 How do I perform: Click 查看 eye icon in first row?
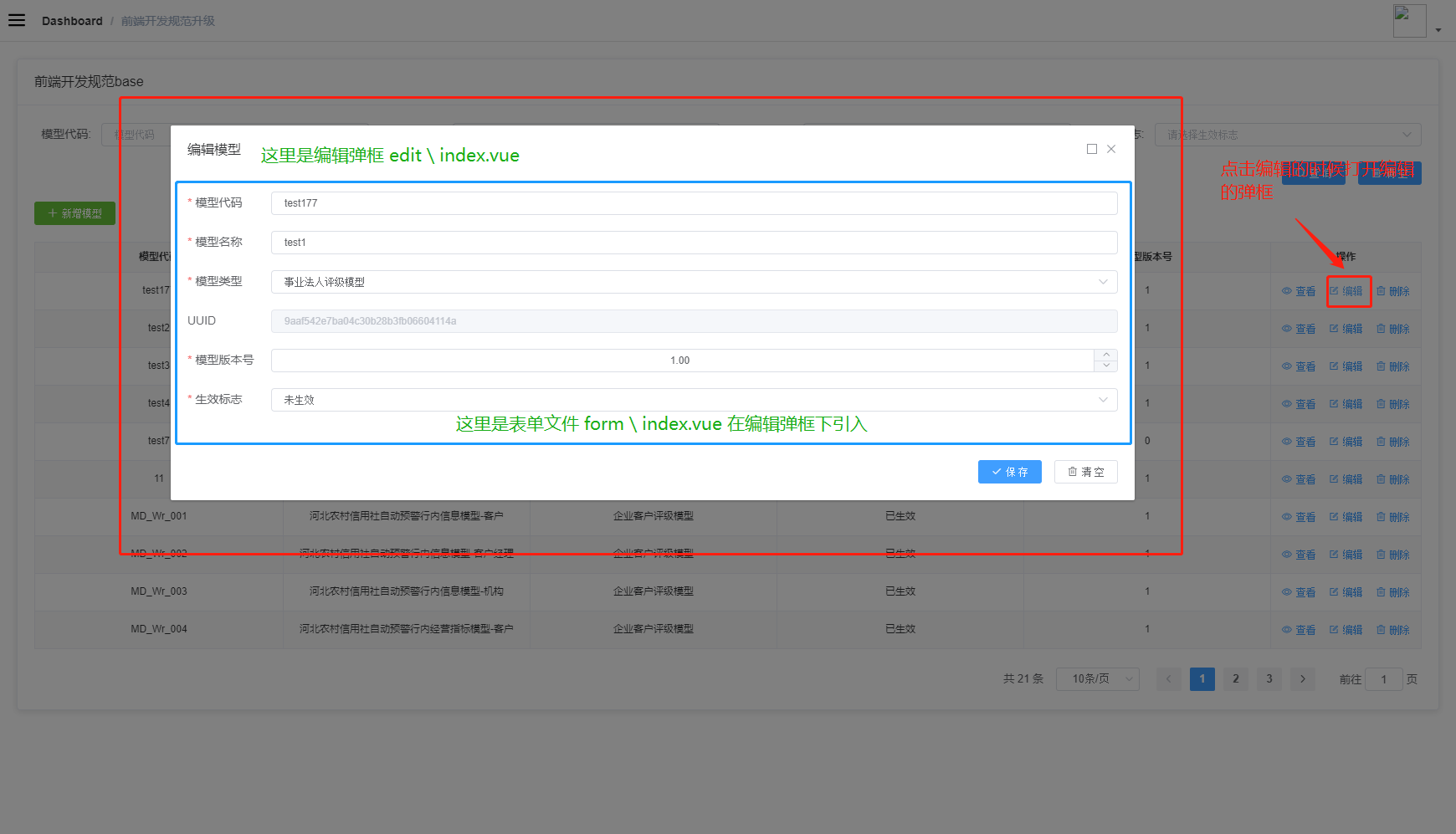coord(1287,291)
